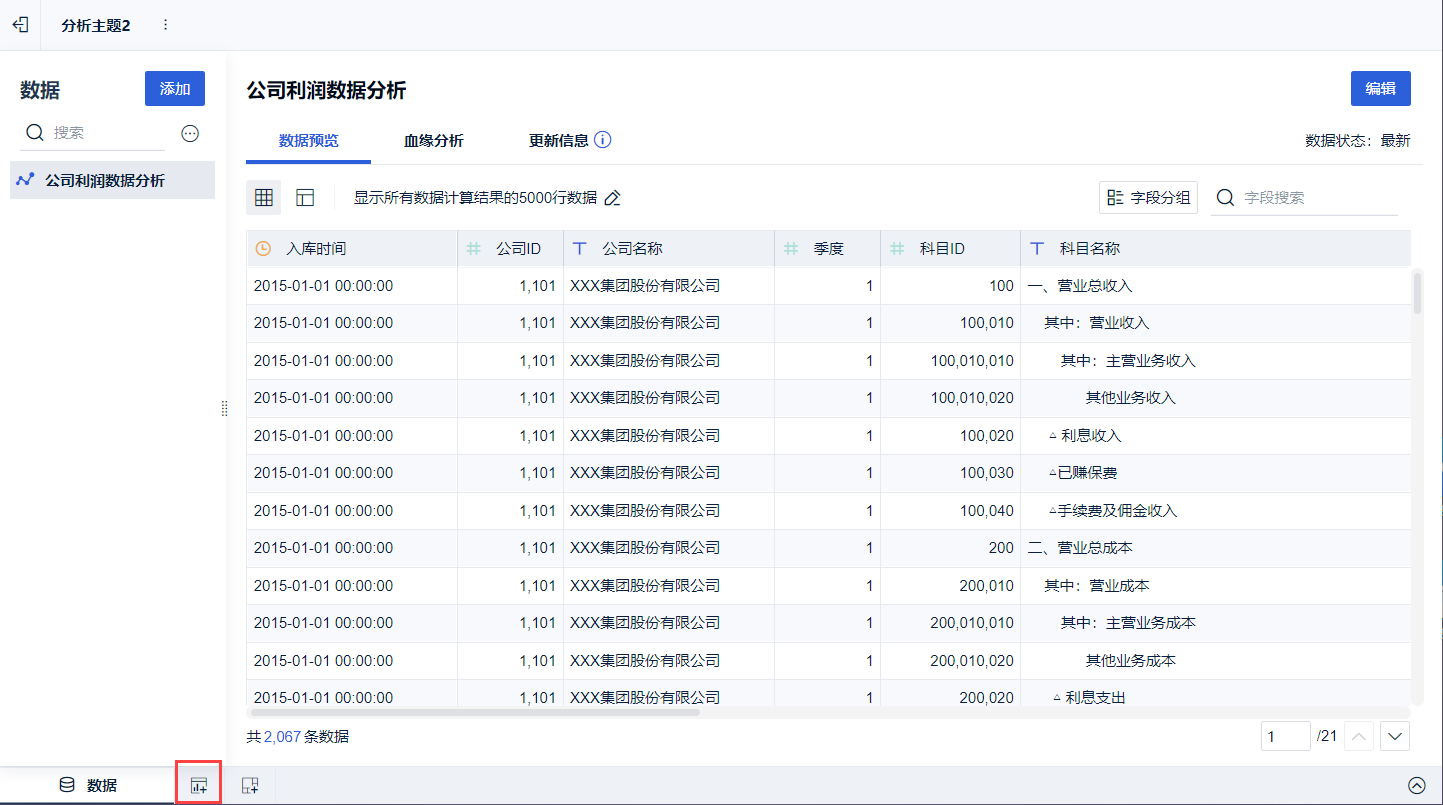This screenshot has width=1443, height=805.
Task: Click the info icon next to 更新信息
Action: [603, 140]
